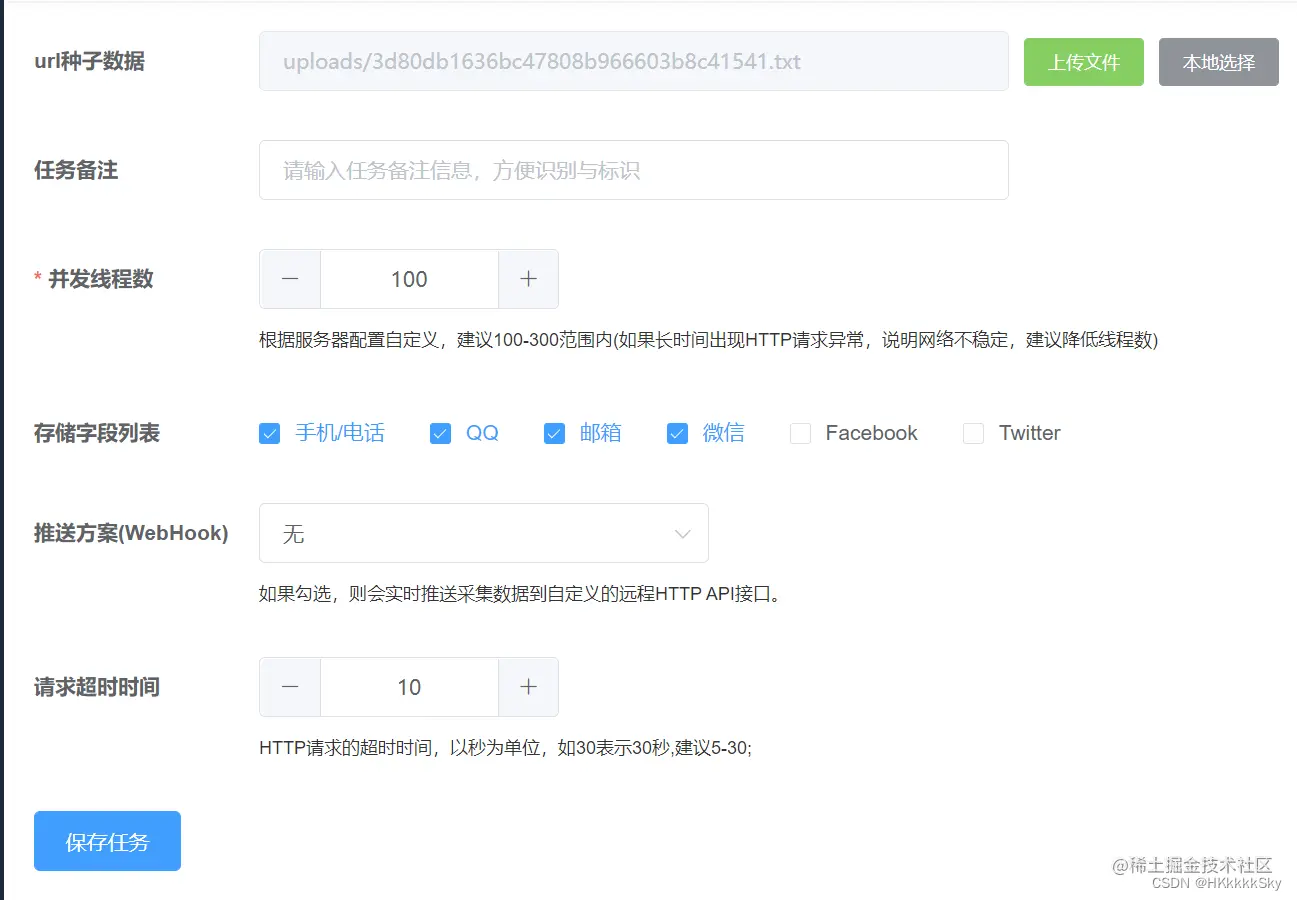Viewport: 1297px width, 900px height.
Task: Uncheck the QQ storage field
Action: [x=439, y=433]
